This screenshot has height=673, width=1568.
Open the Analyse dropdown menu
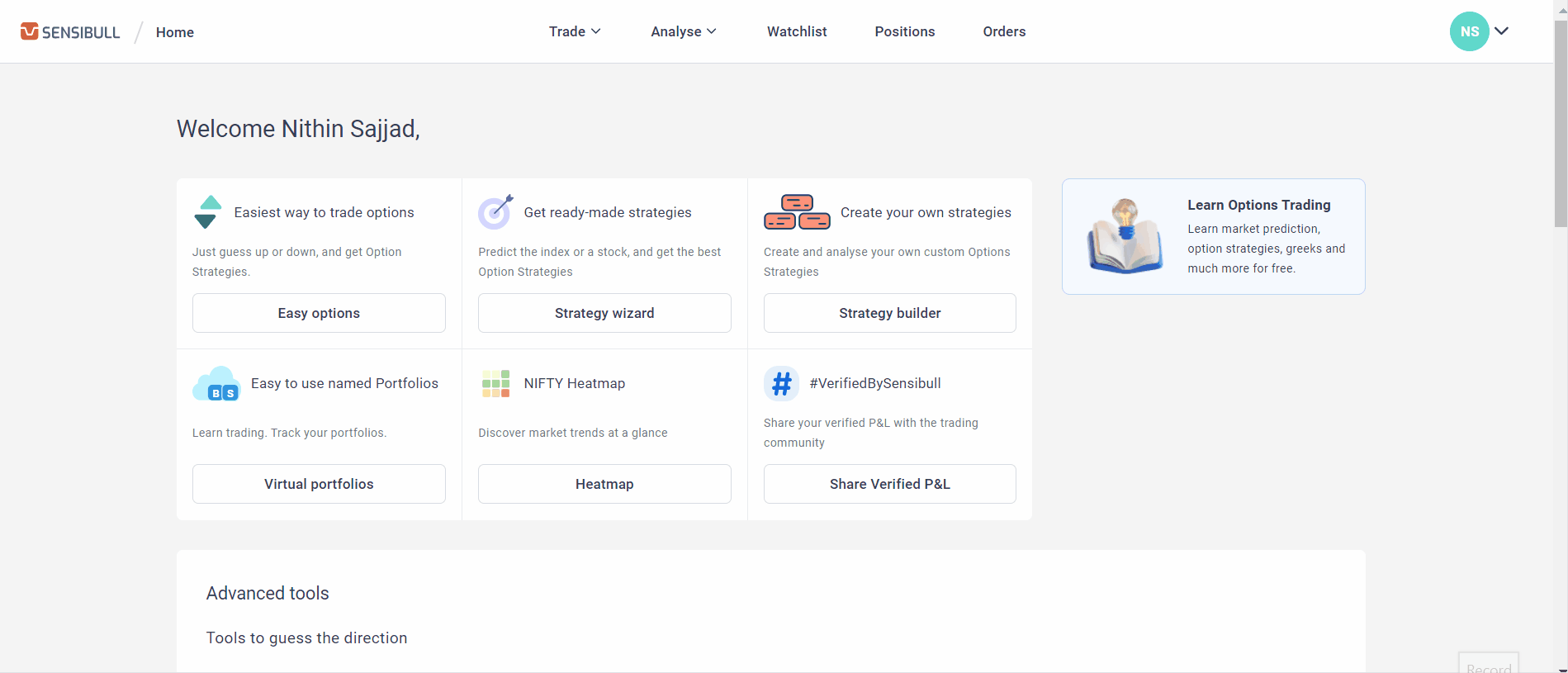(x=684, y=31)
